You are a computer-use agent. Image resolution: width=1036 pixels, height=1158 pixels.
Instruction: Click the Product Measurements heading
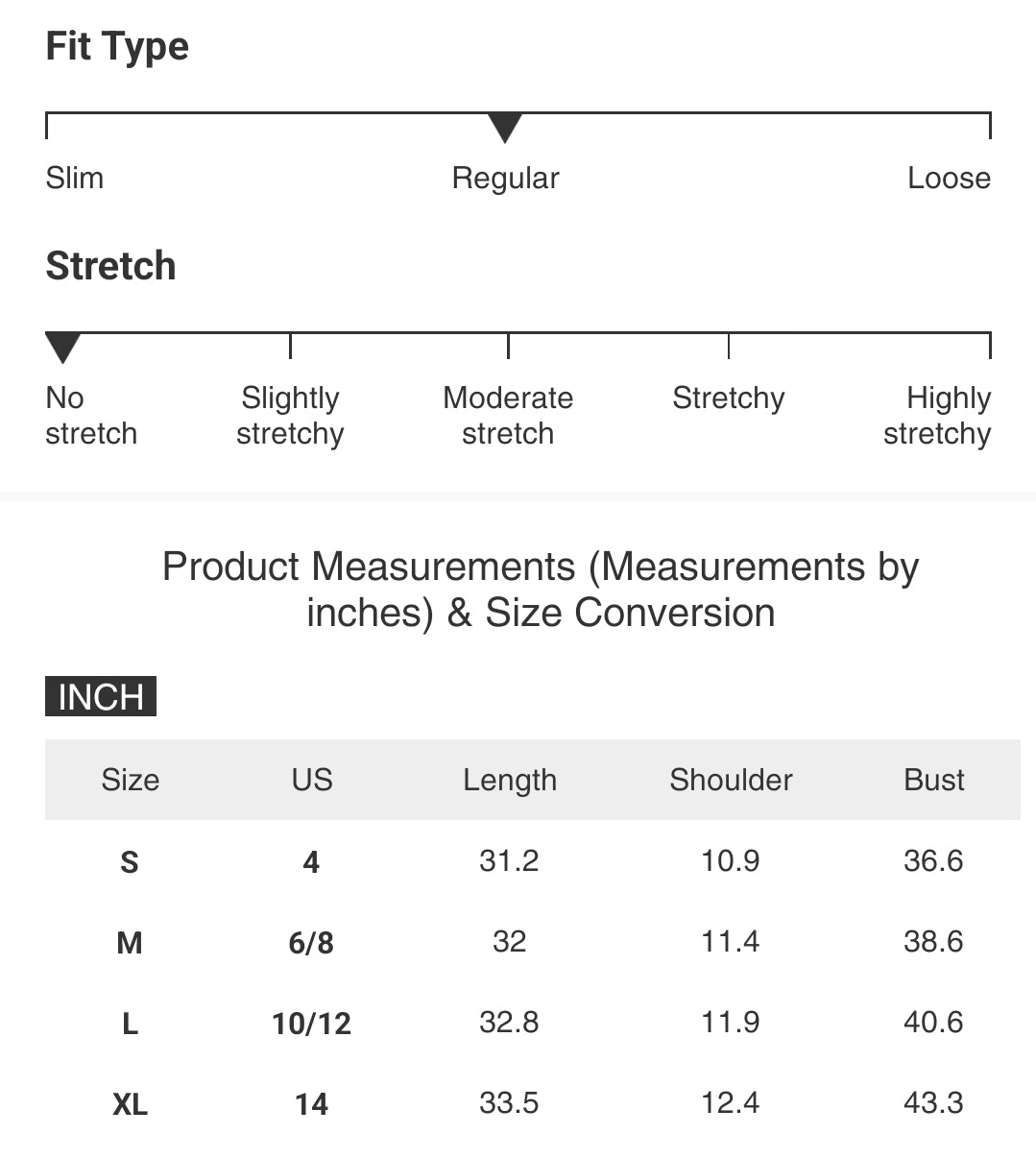541,590
